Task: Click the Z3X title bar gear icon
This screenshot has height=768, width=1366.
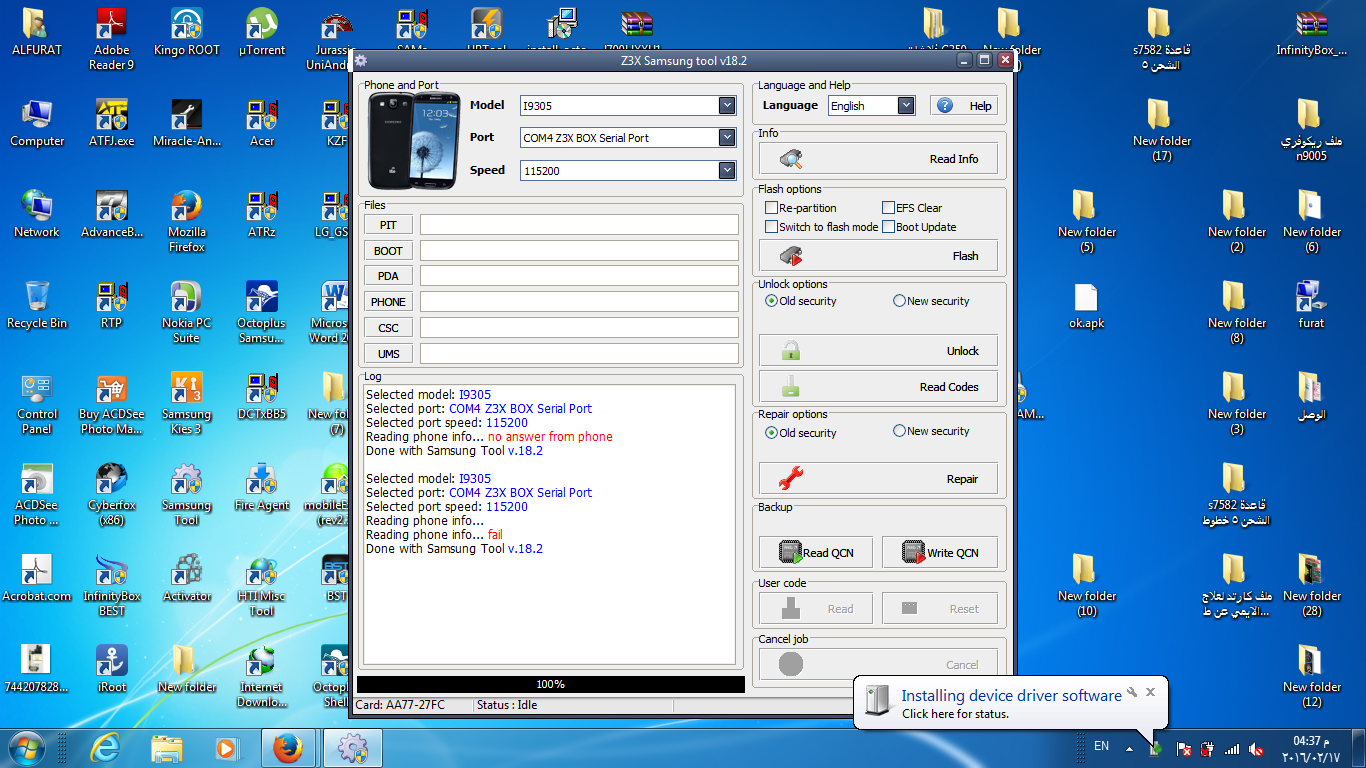Action: coord(361,61)
